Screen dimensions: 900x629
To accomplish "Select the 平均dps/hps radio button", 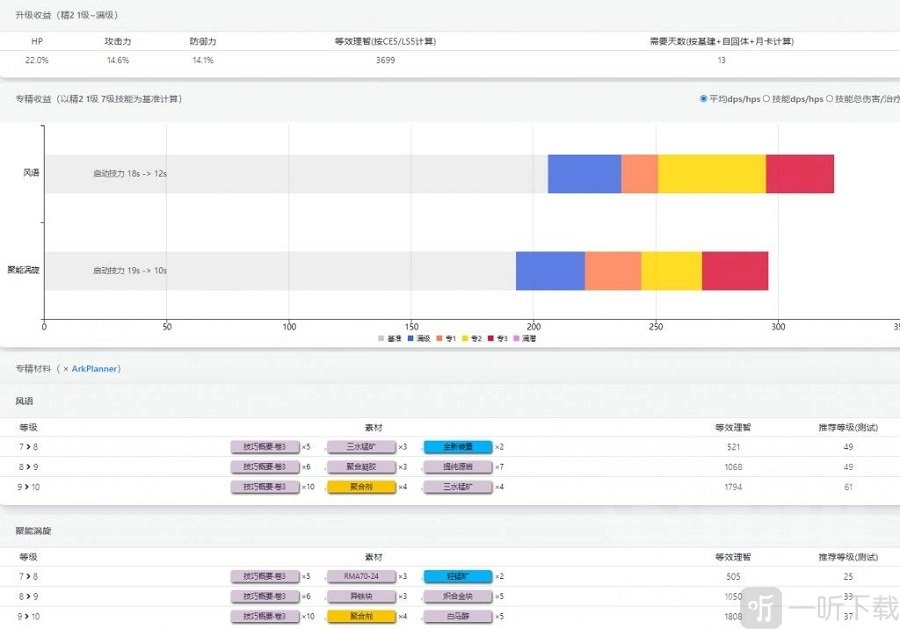I will [704, 99].
